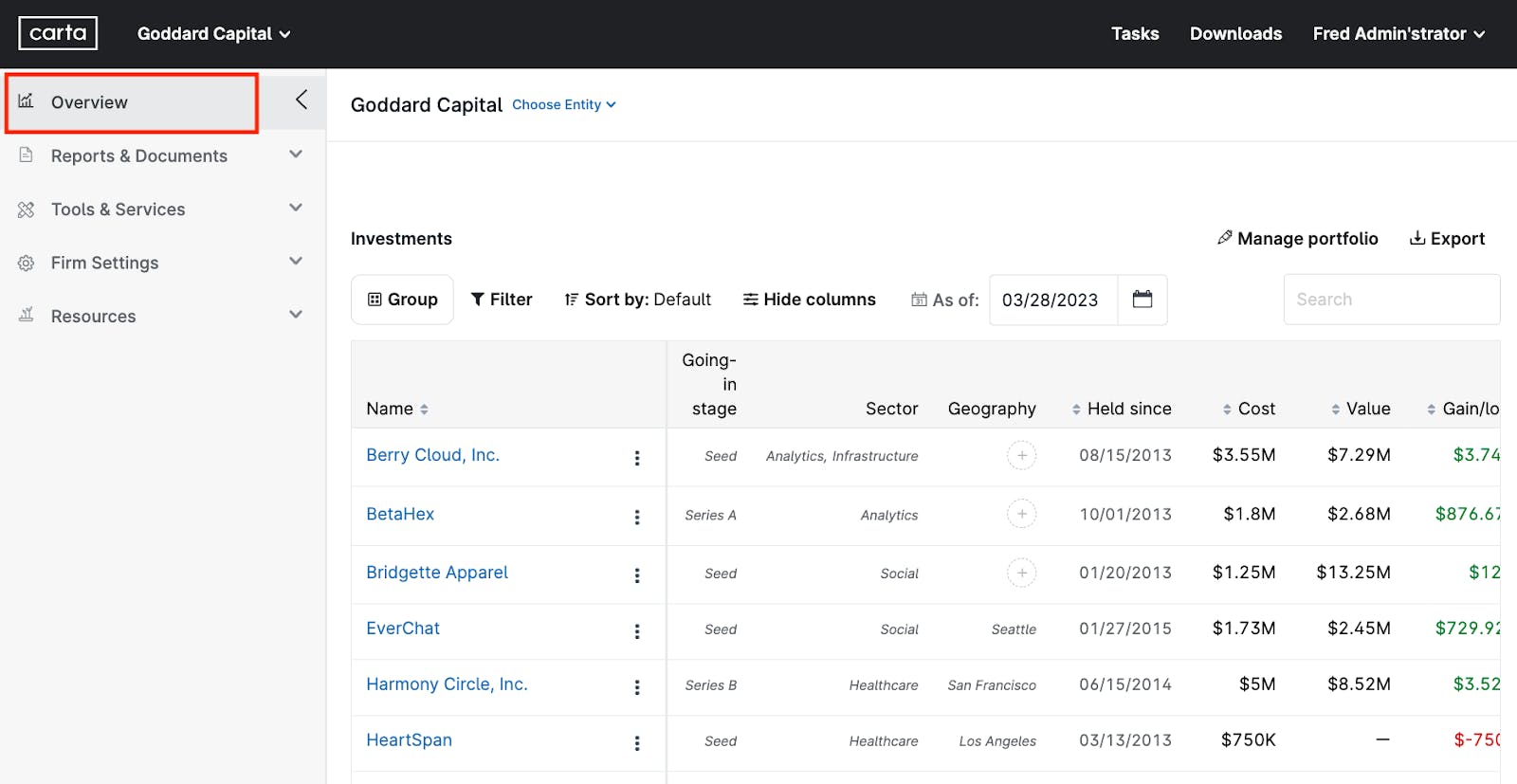The height and width of the screenshot is (784, 1517).
Task: Open the three-dot menu for HeartSpan
Action: click(x=637, y=743)
